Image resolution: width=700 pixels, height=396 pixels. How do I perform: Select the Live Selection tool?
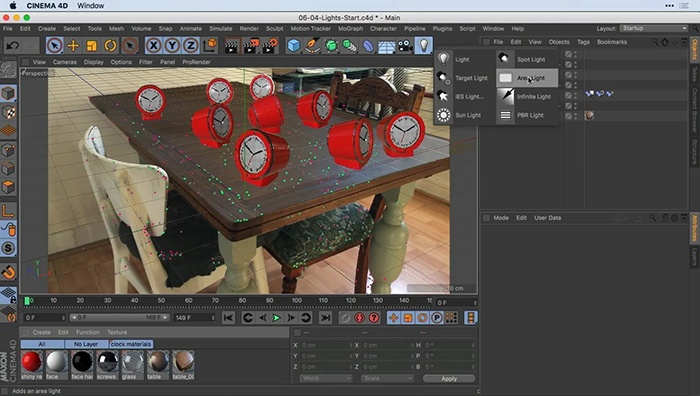[54, 46]
